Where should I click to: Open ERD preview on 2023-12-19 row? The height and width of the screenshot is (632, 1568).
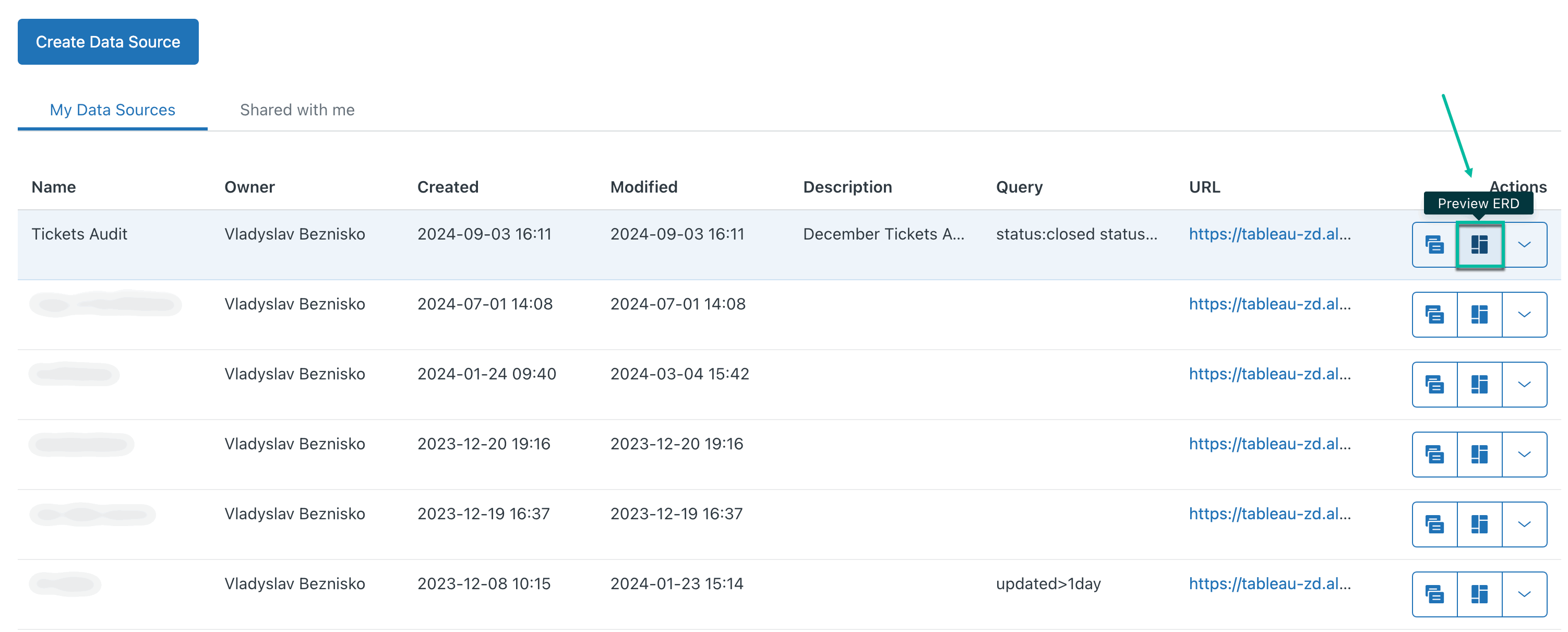[x=1480, y=523]
